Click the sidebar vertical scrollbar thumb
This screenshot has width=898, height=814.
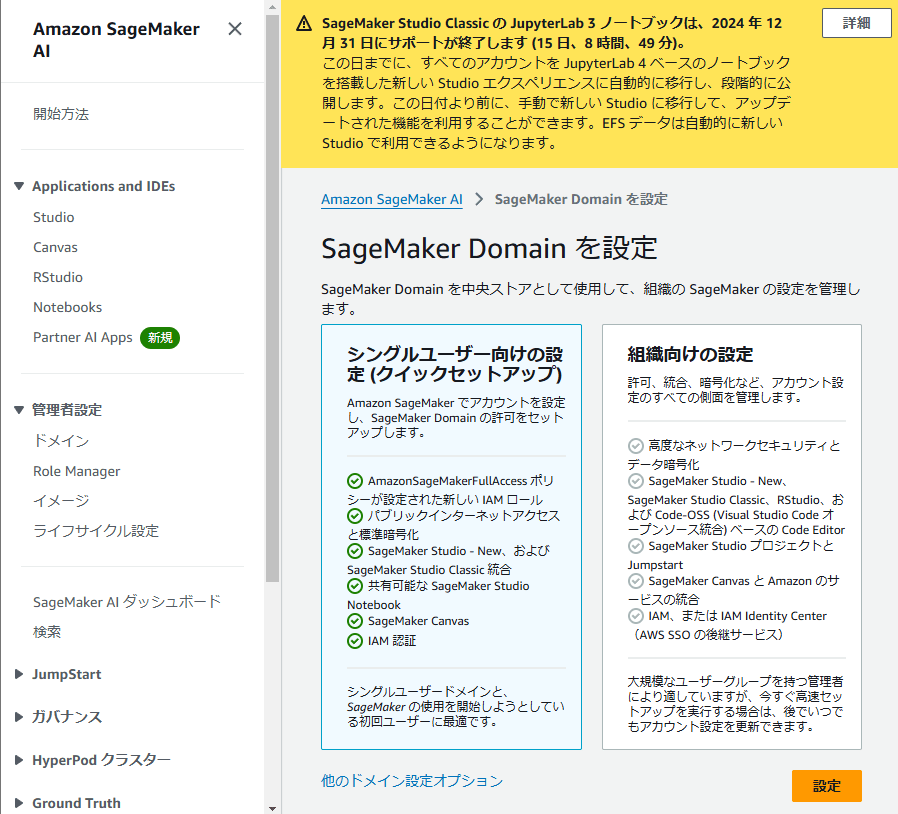[273, 298]
